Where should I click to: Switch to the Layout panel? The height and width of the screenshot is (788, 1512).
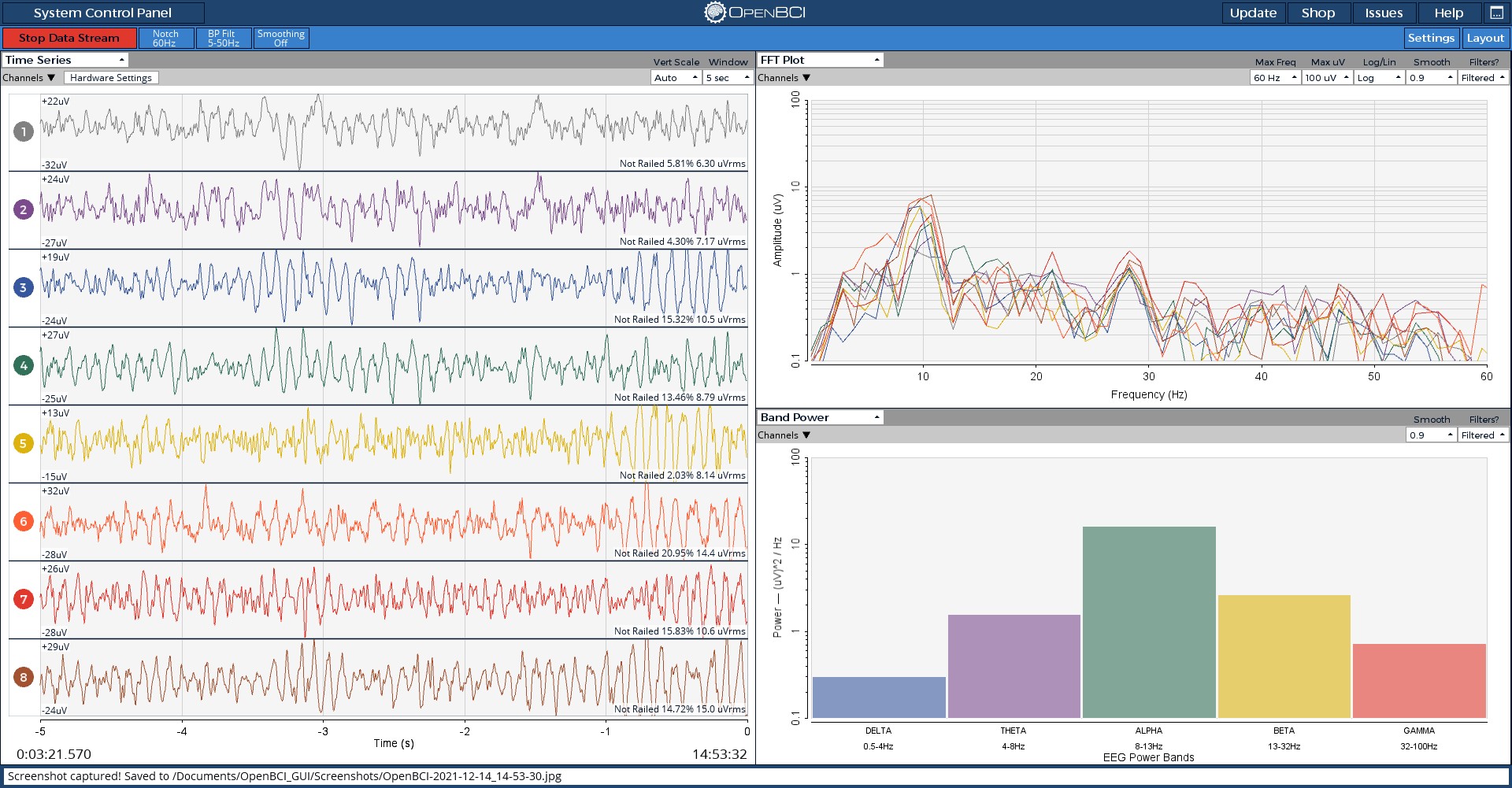coord(1485,37)
